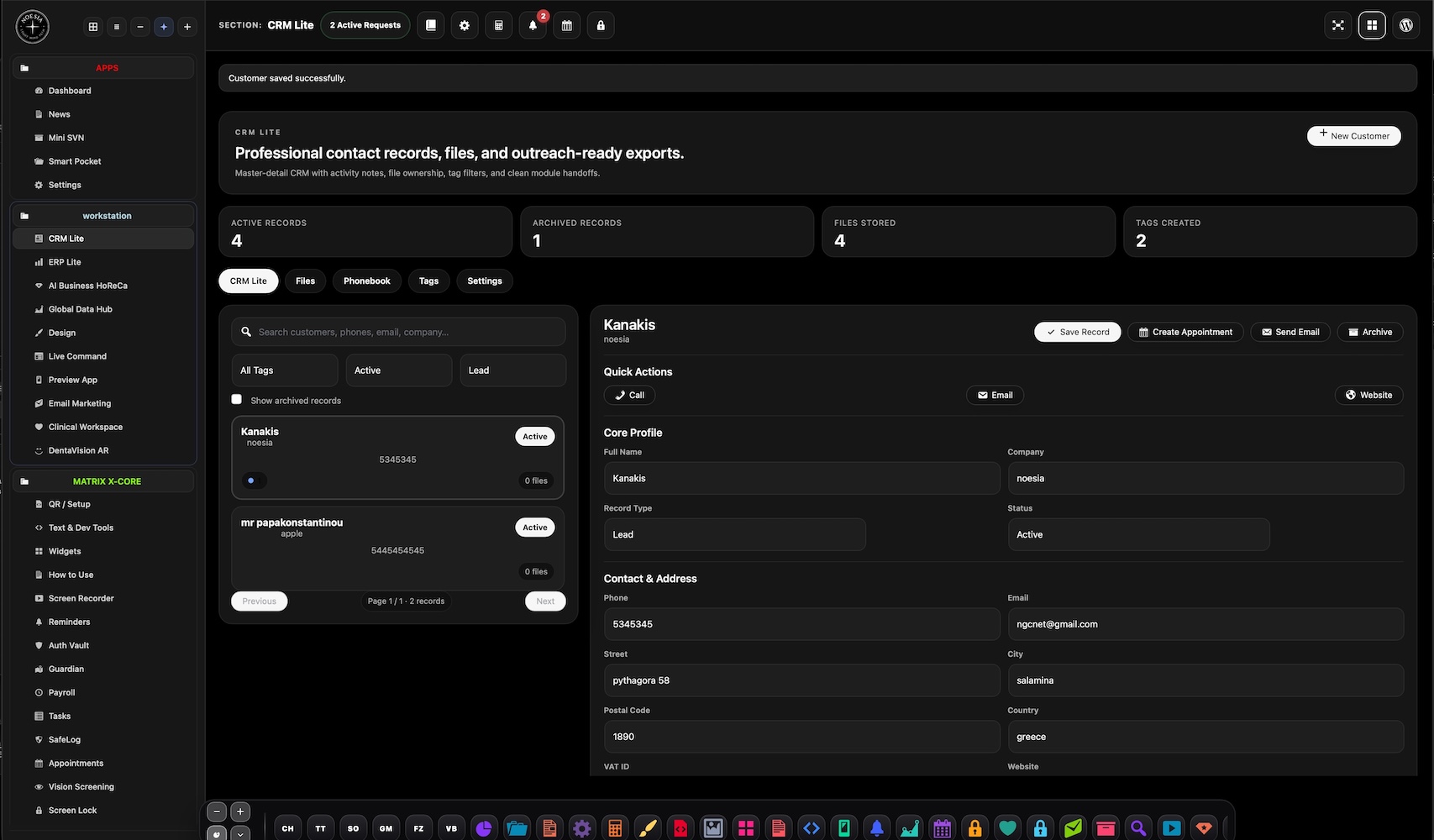
Task: Open the teal heart dock icon
Action: [x=1008, y=828]
